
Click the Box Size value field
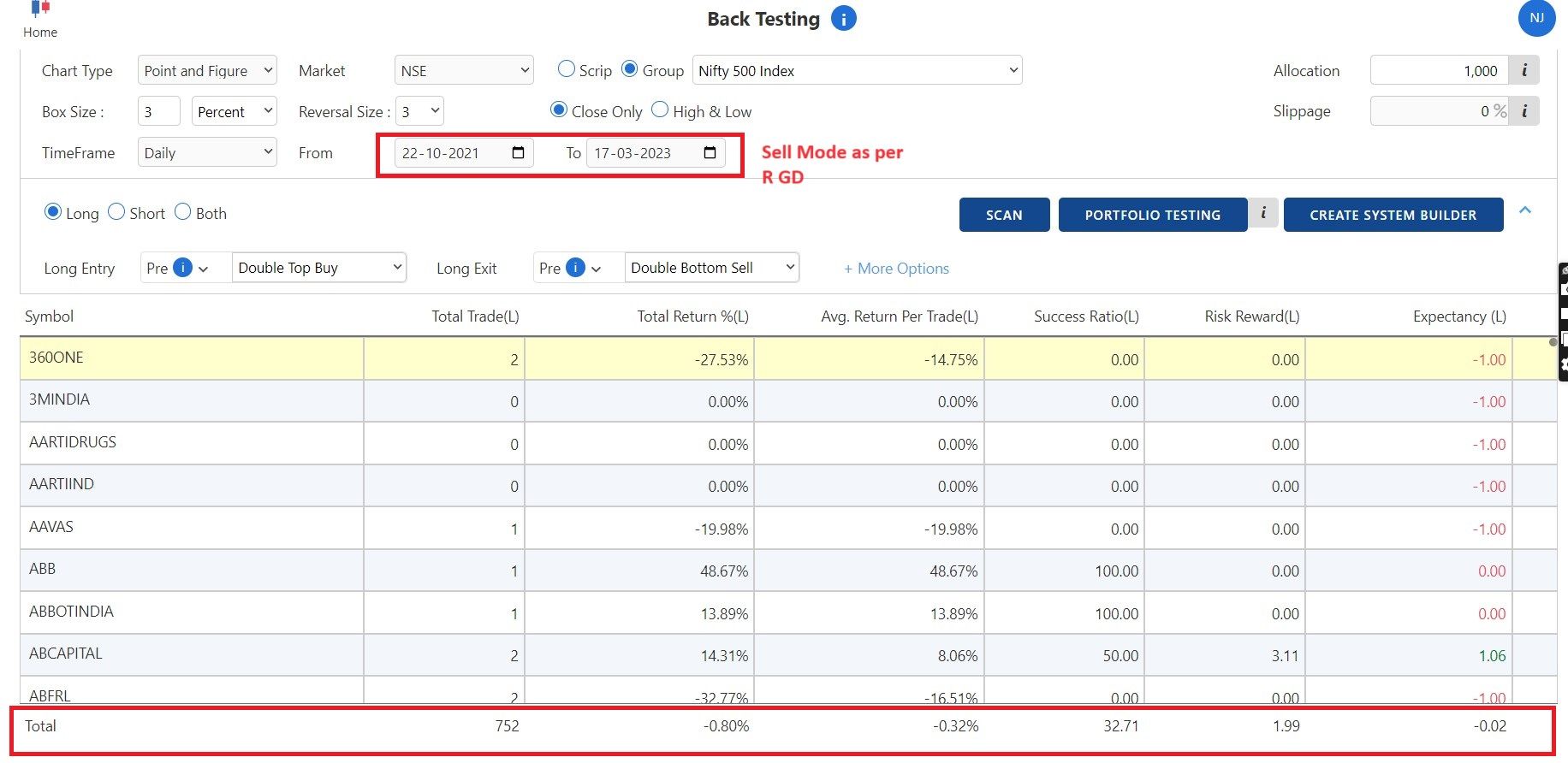(x=159, y=111)
